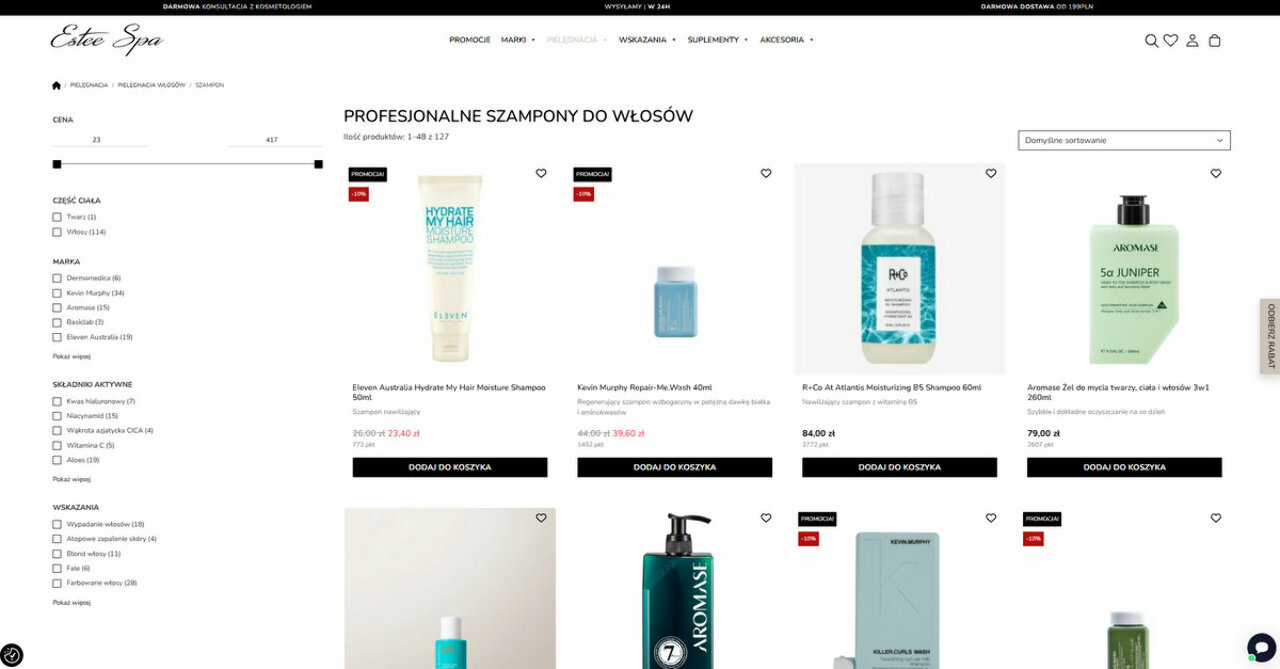Click the right price slider handle
Image resolution: width=1280 pixels, height=669 pixels.
318,164
